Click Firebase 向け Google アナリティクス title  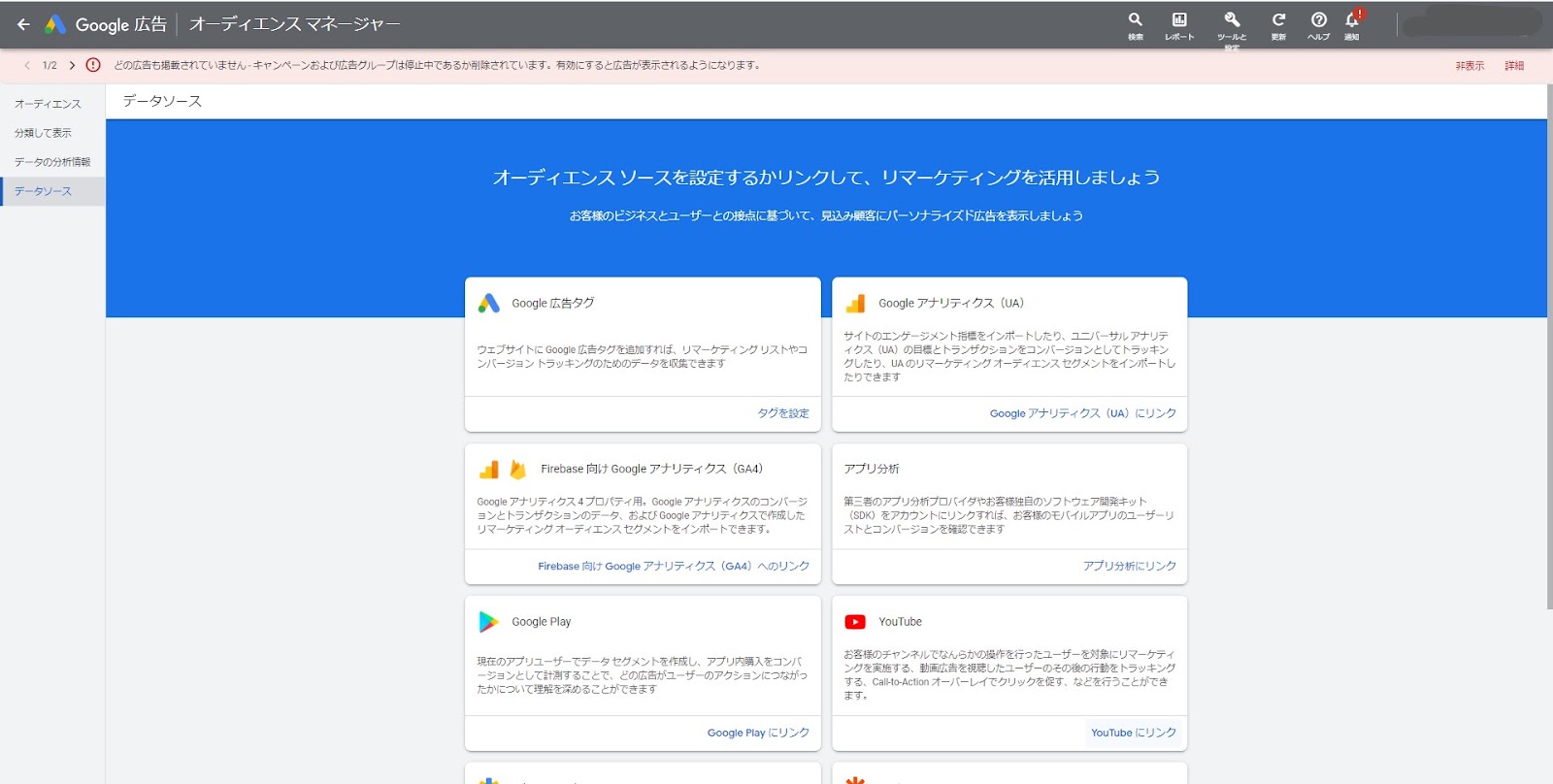tap(651, 469)
